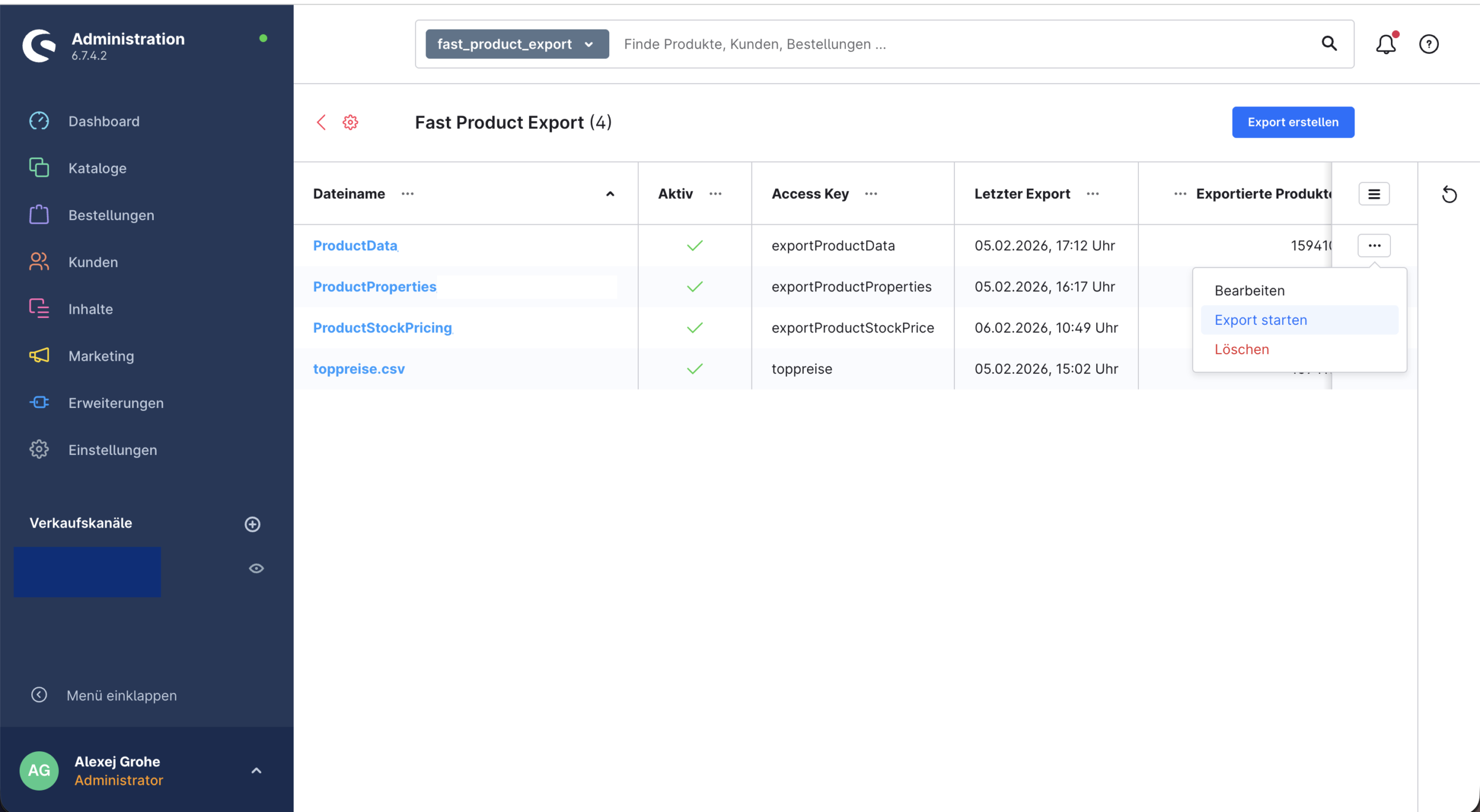The height and width of the screenshot is (812, 1480).
Task: Click the search magnifier icon
Action: [x=1329, y=44]
